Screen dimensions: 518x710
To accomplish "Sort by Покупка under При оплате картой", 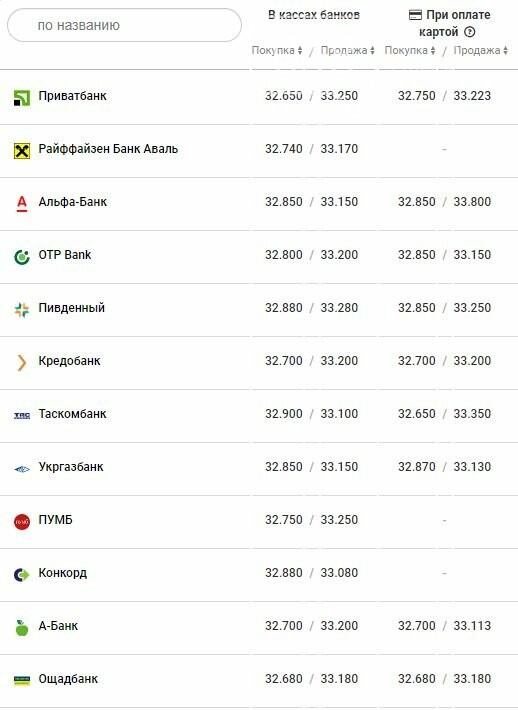I will [x=410, y=50].
